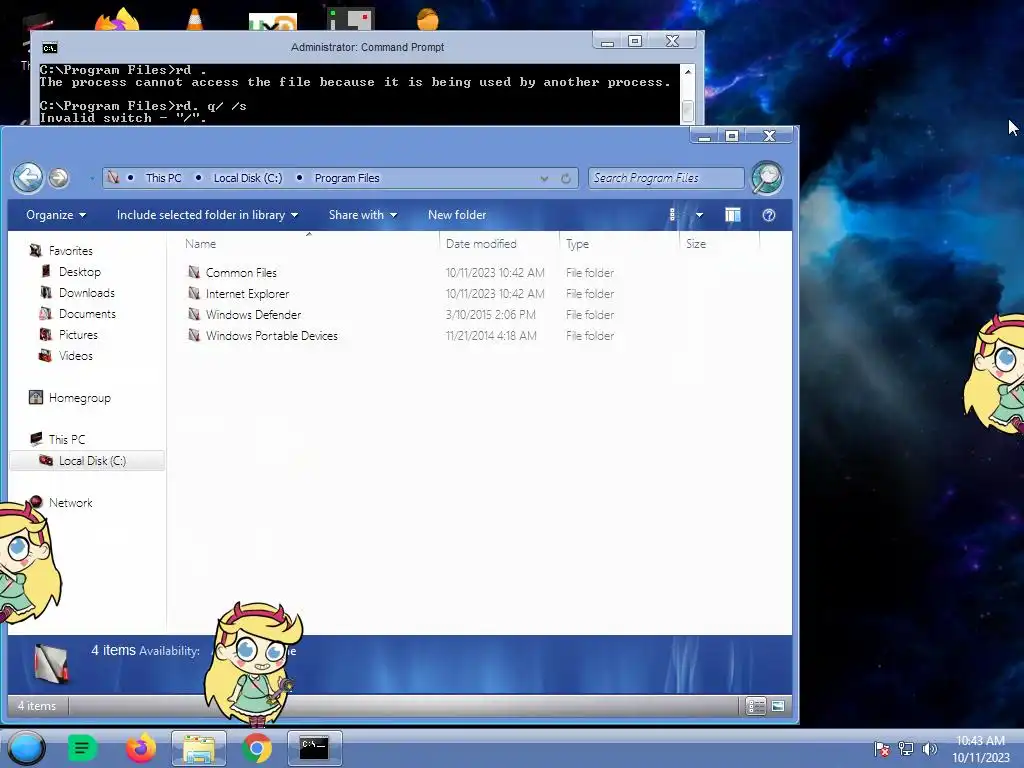Screen dimensions: 1024x768
Task: Select Network in the navigation pane
Action: click(71, 503)
